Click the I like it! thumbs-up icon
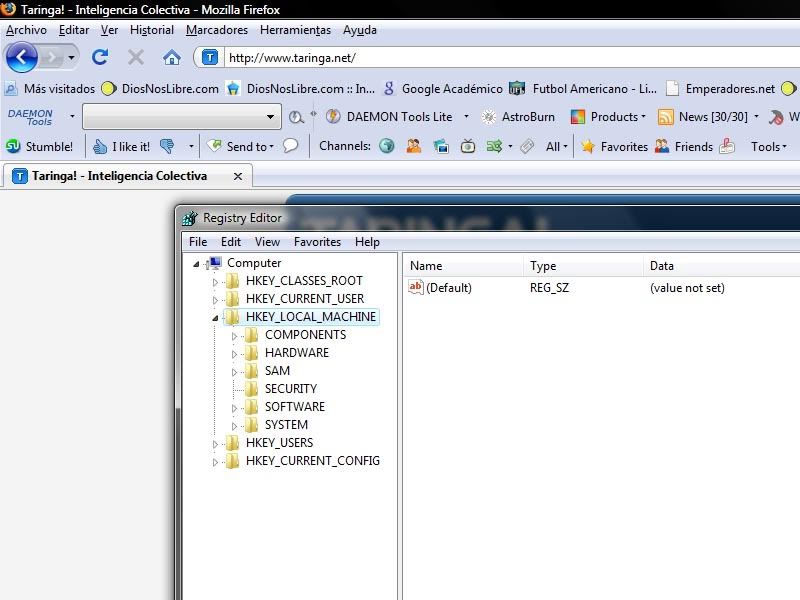The height and width of the screenshot is (600, 800). tap(99, 147)
